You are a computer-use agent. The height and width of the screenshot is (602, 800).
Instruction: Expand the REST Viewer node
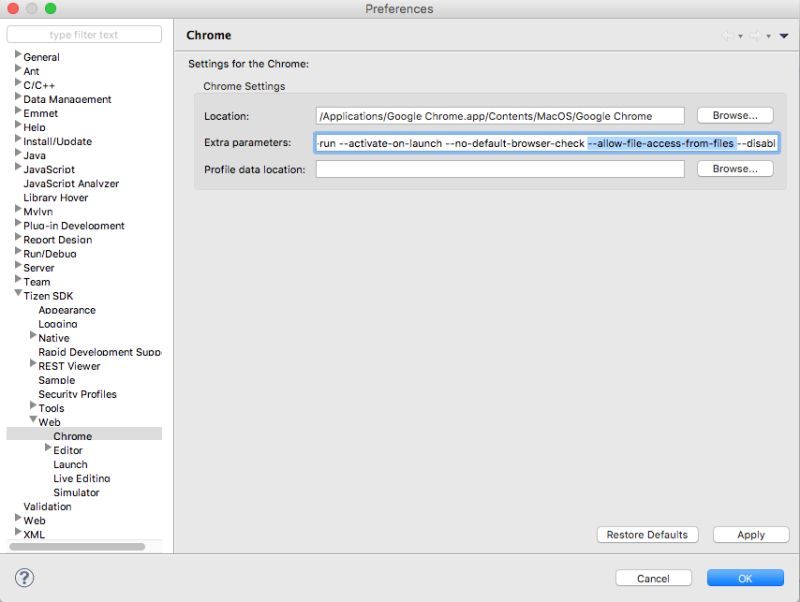33,363
